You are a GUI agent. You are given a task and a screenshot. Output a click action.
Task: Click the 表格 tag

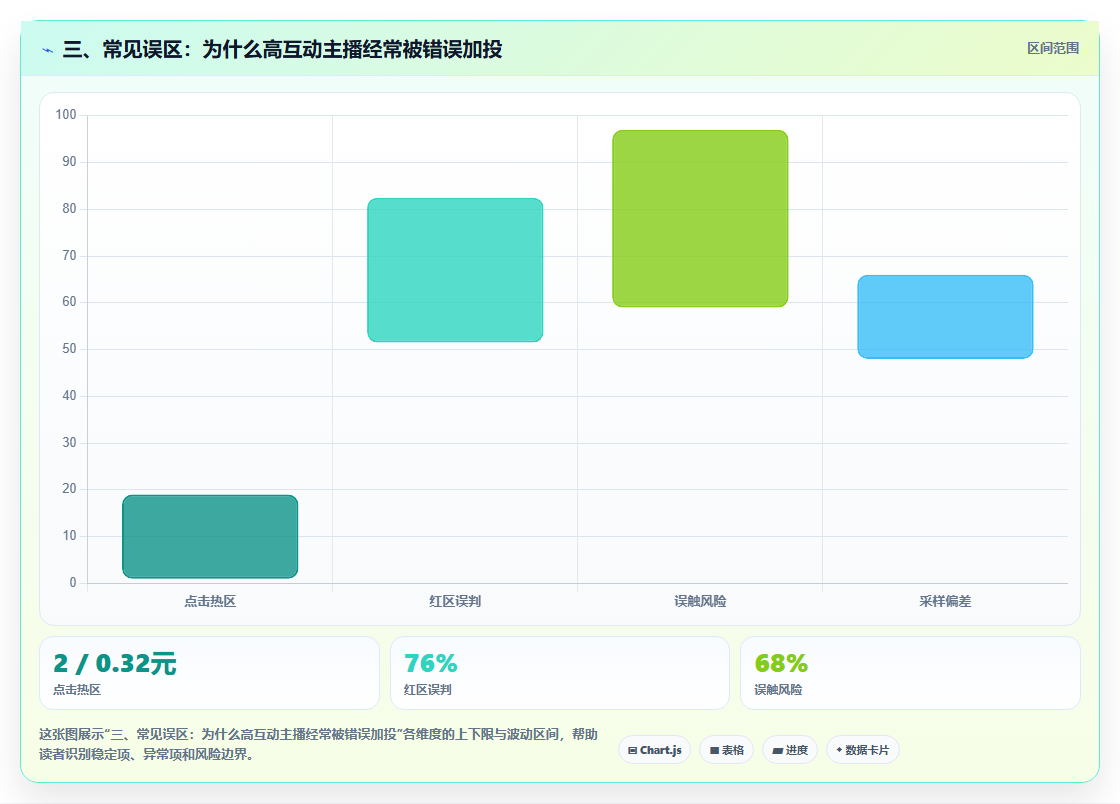point(726,750)
